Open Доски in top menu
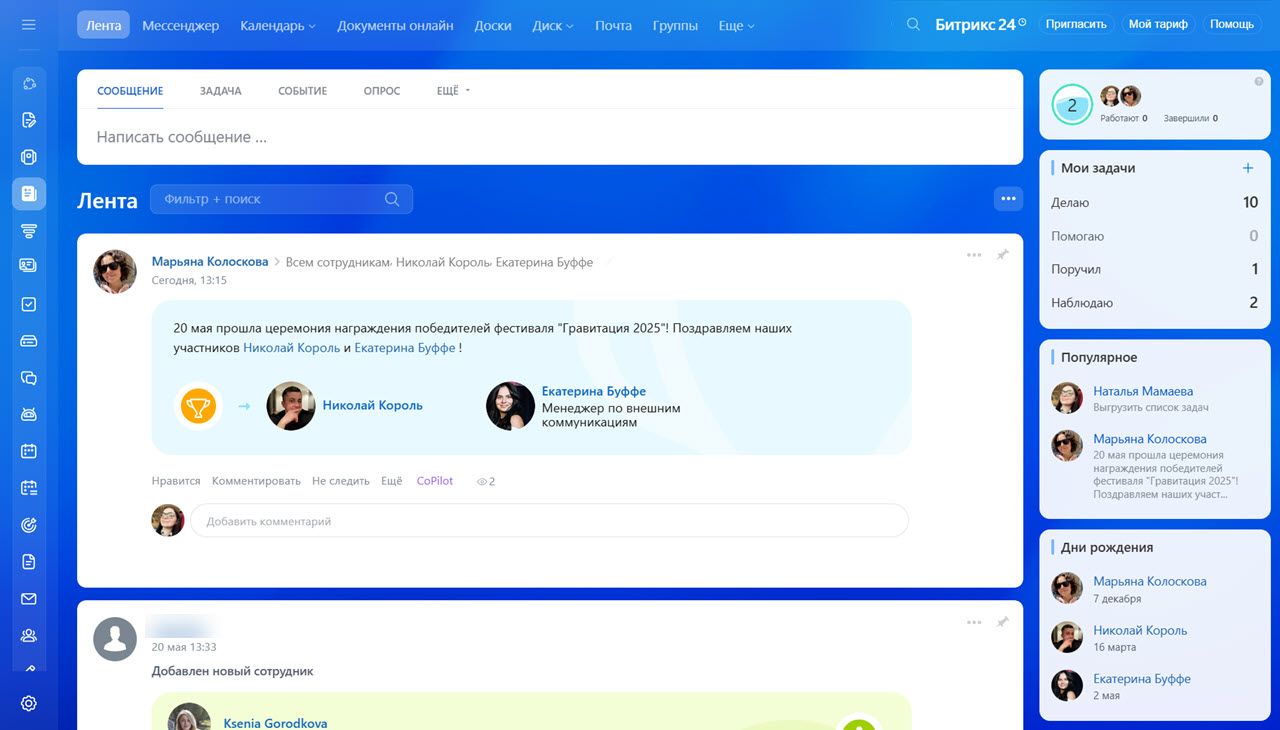1280x730 pixels. tap(493, 26)
